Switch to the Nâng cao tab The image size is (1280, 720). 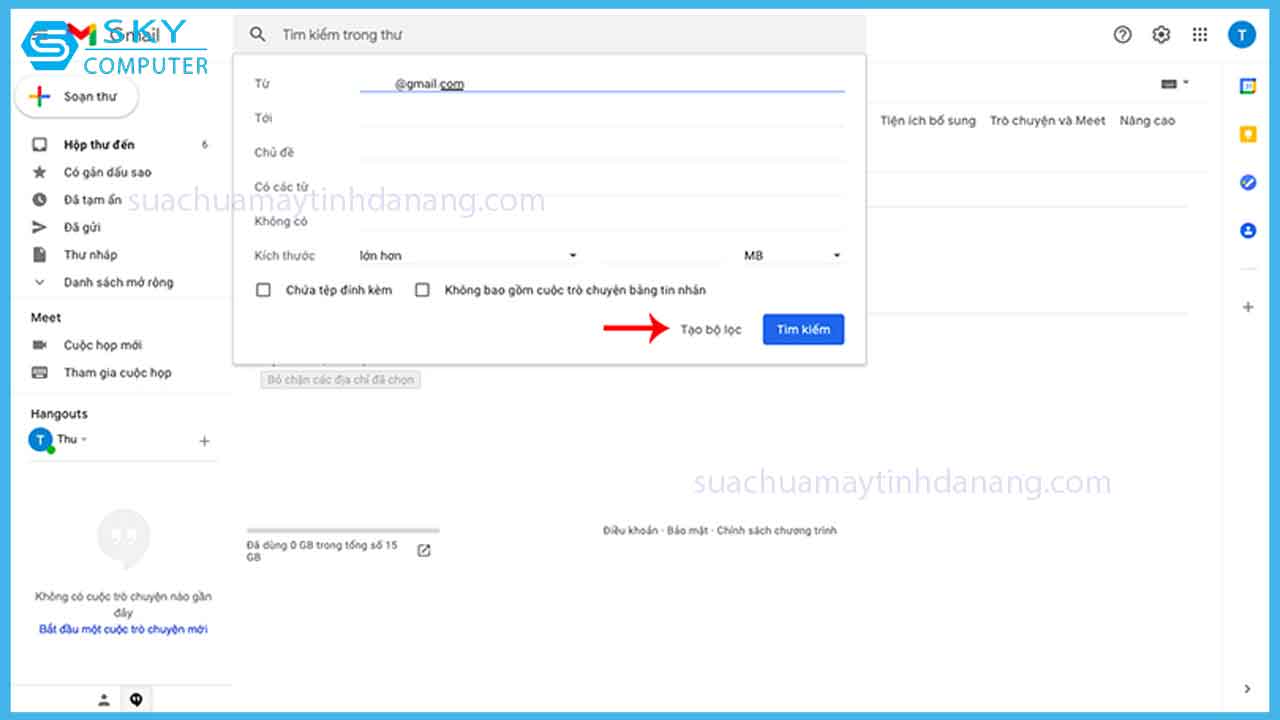click(1146, 120)
